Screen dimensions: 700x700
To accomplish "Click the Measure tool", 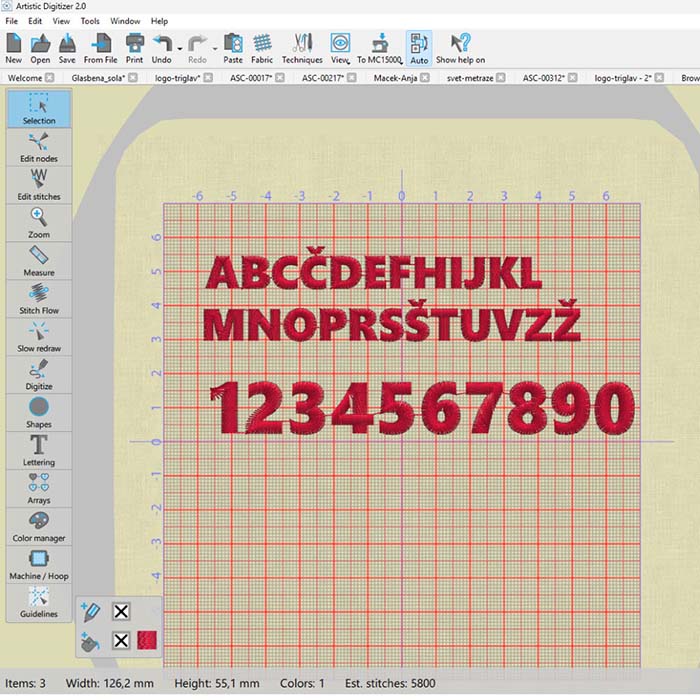I will pos(39,260).
